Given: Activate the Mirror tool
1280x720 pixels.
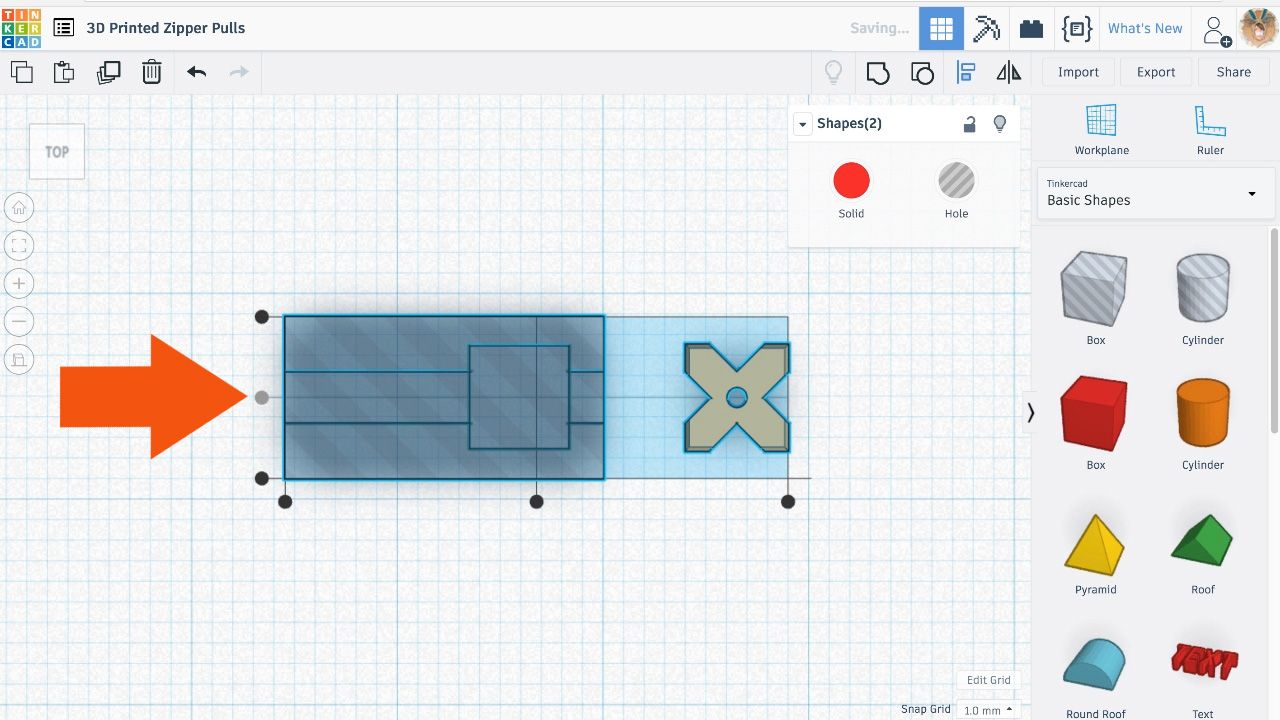Looking at the screenshot, I should [1009, 72].
